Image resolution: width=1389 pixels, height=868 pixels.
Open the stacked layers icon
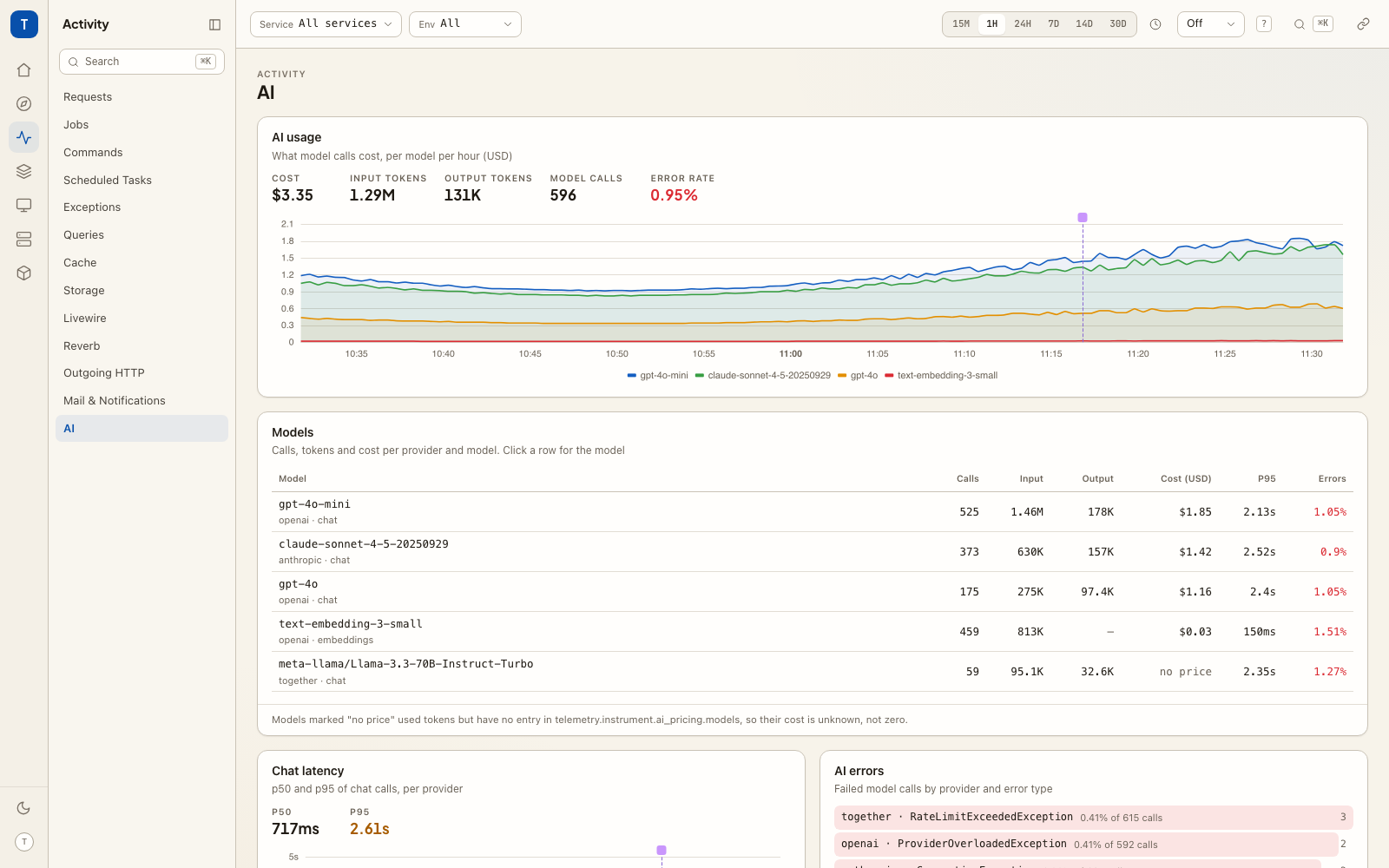pos(24,171)
